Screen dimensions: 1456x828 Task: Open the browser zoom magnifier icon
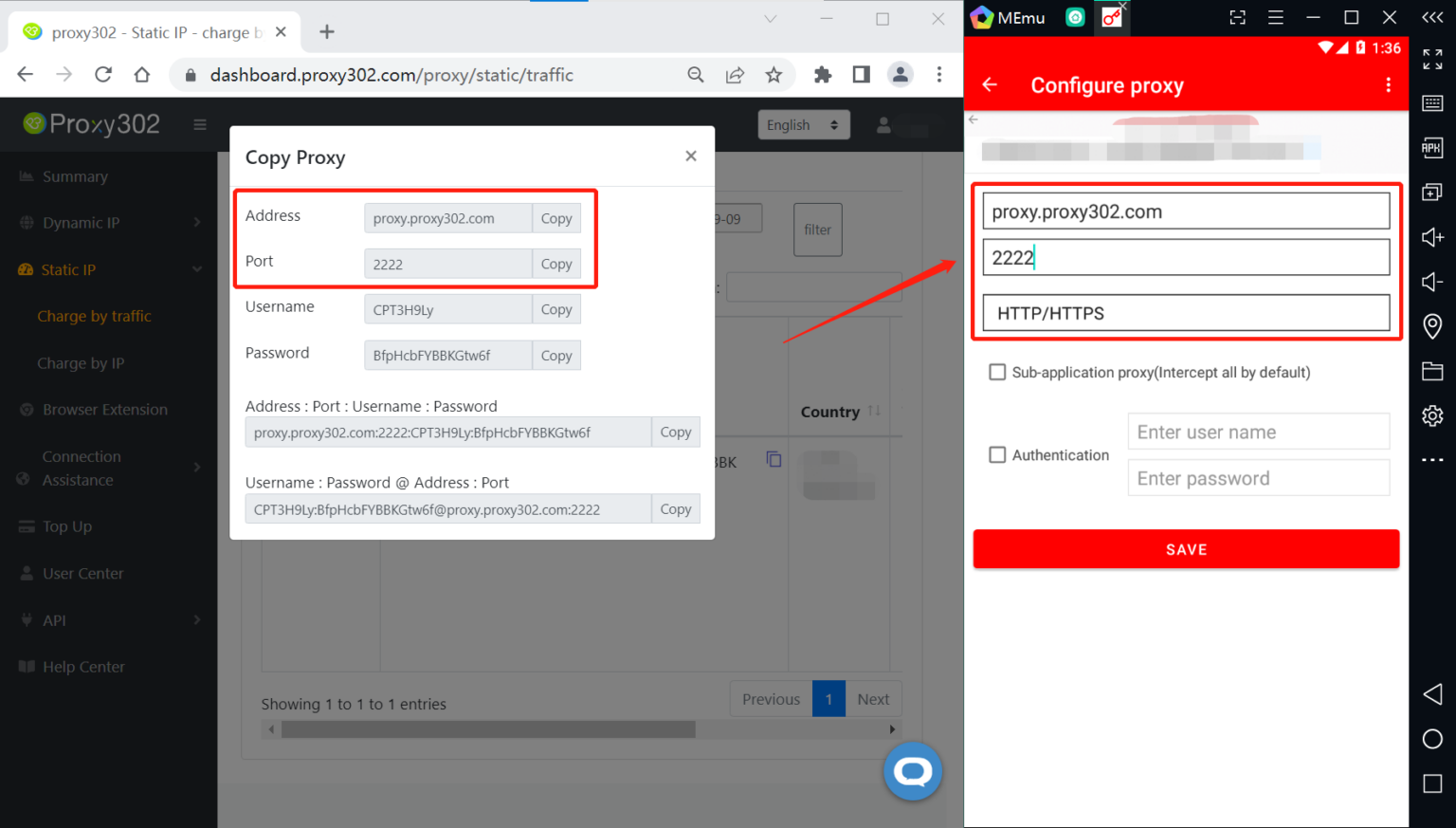(x=696, y=75)
